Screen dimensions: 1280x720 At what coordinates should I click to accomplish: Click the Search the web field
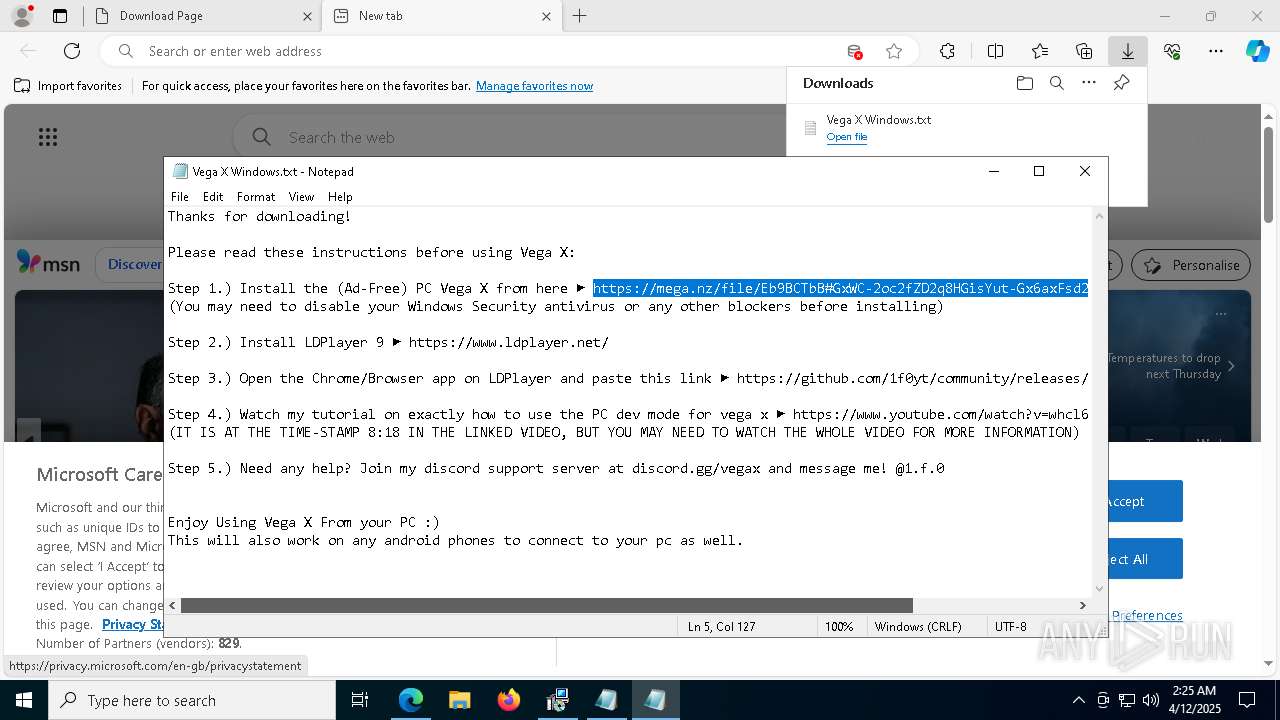510,137
